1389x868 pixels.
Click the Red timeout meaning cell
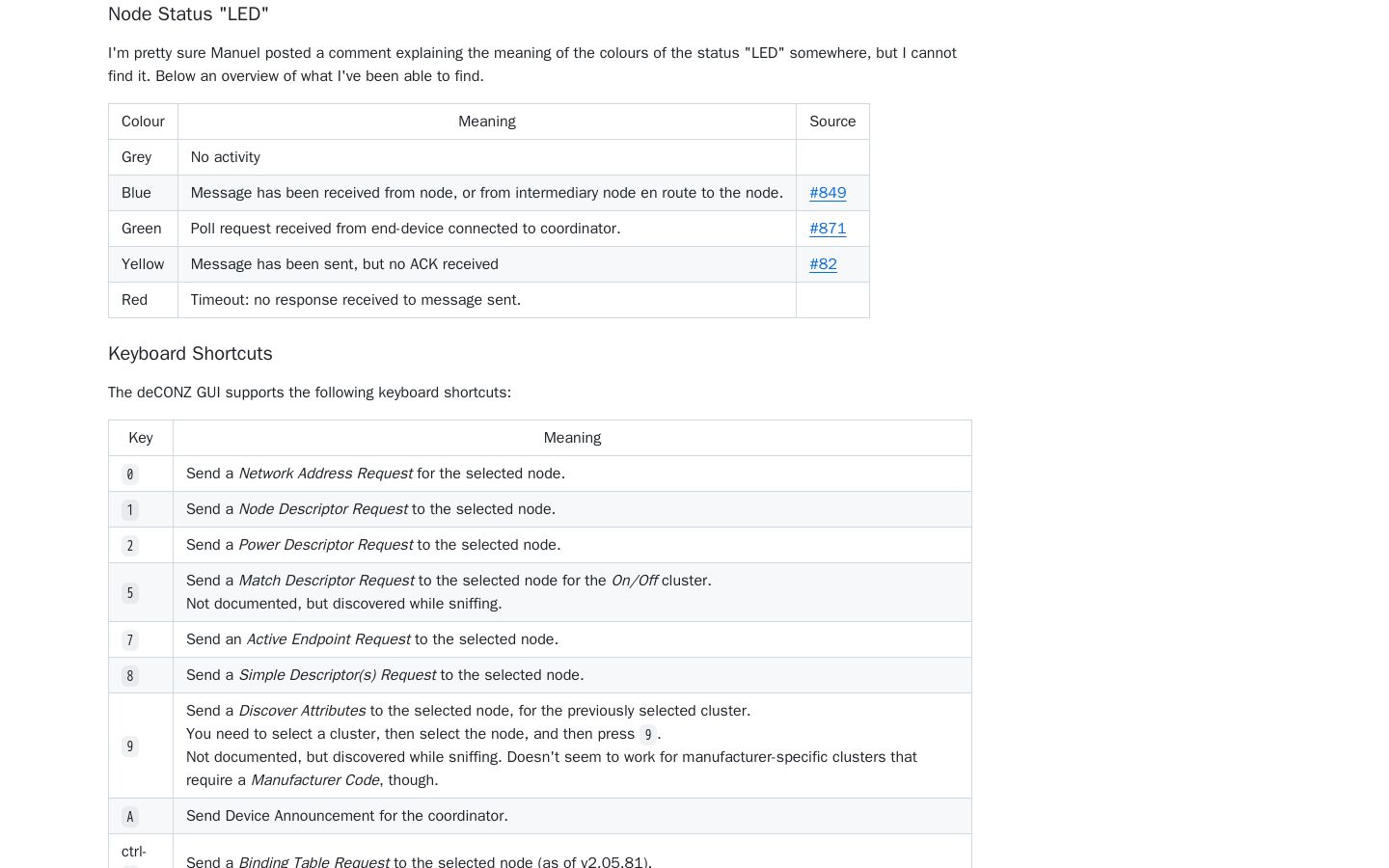point(487,300)
